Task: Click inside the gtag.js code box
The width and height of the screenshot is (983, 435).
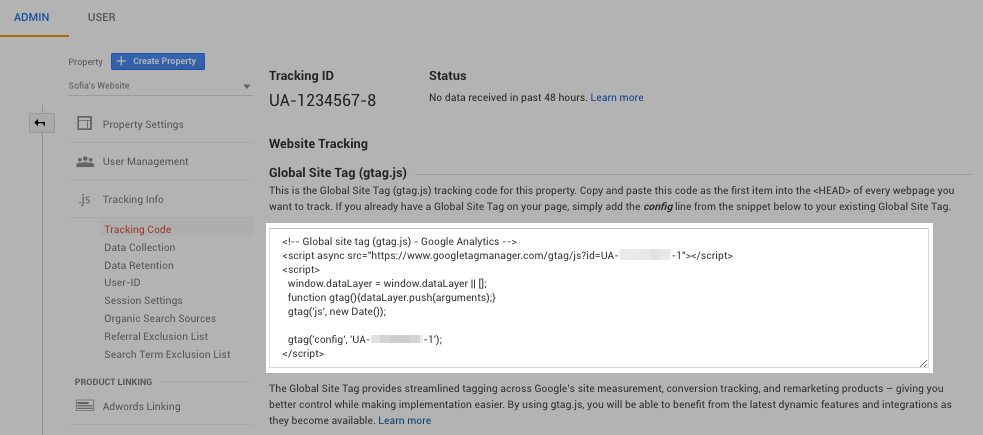Action: pyautogui.click(x=600, y=300)
